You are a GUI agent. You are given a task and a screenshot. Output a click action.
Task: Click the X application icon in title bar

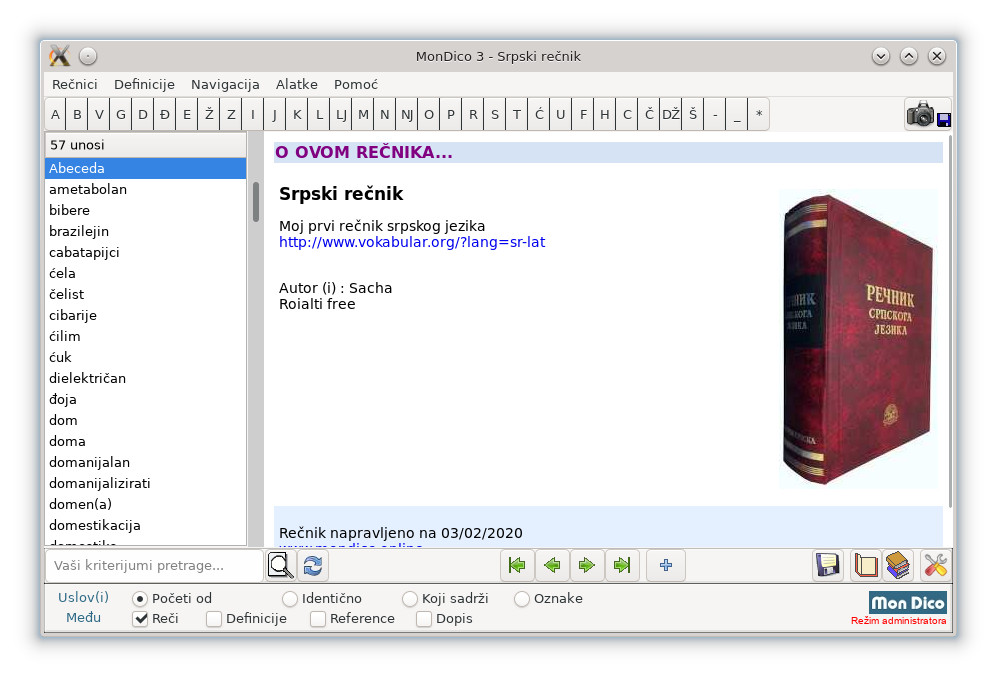click(60, 56)
